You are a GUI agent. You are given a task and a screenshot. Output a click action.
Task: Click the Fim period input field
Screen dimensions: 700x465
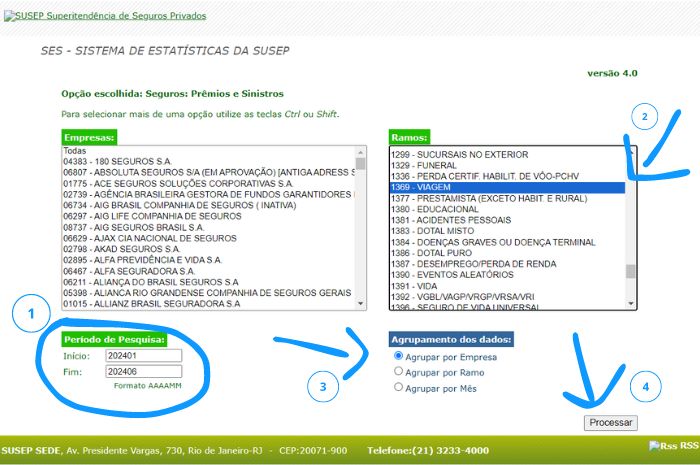[x=144, y=371]
